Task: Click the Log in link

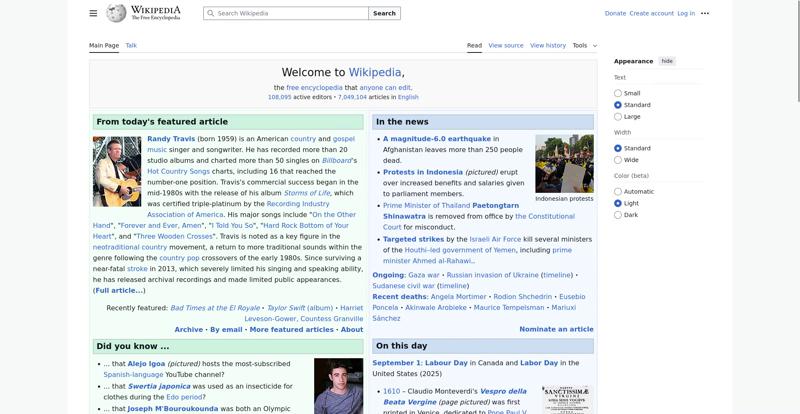Action: point(686,13)
